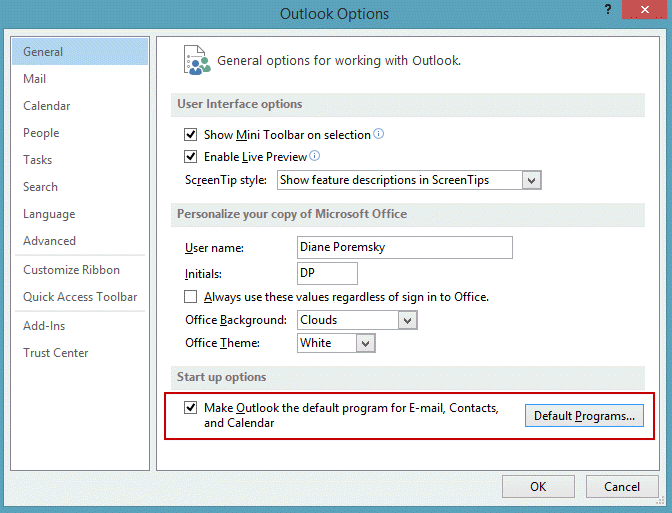The image size is (672, 513).
Task: Toggle Make Outlook the default program checkbox
Action: point(191,408)
